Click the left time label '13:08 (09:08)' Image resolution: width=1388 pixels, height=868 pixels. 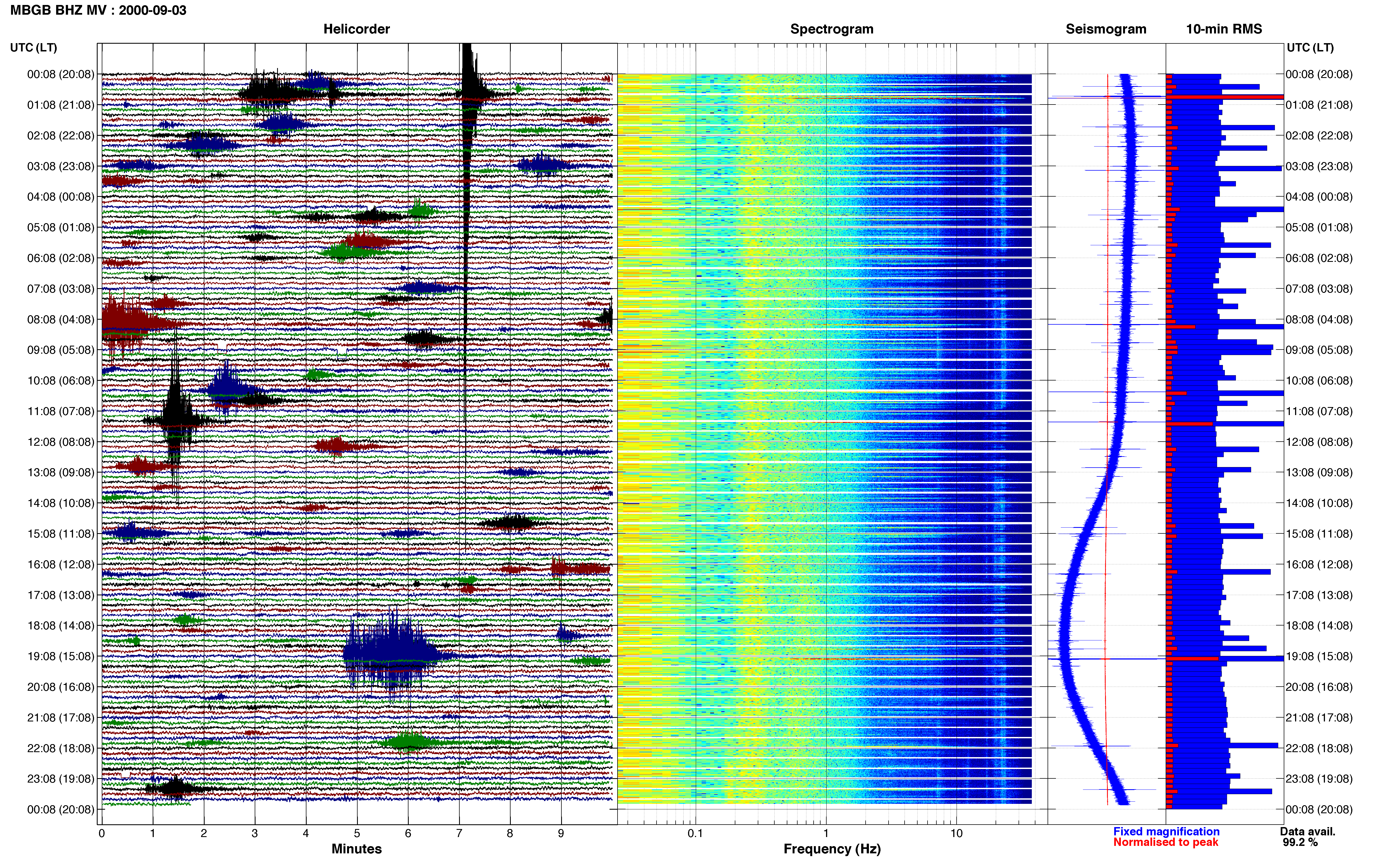point(61,473)
